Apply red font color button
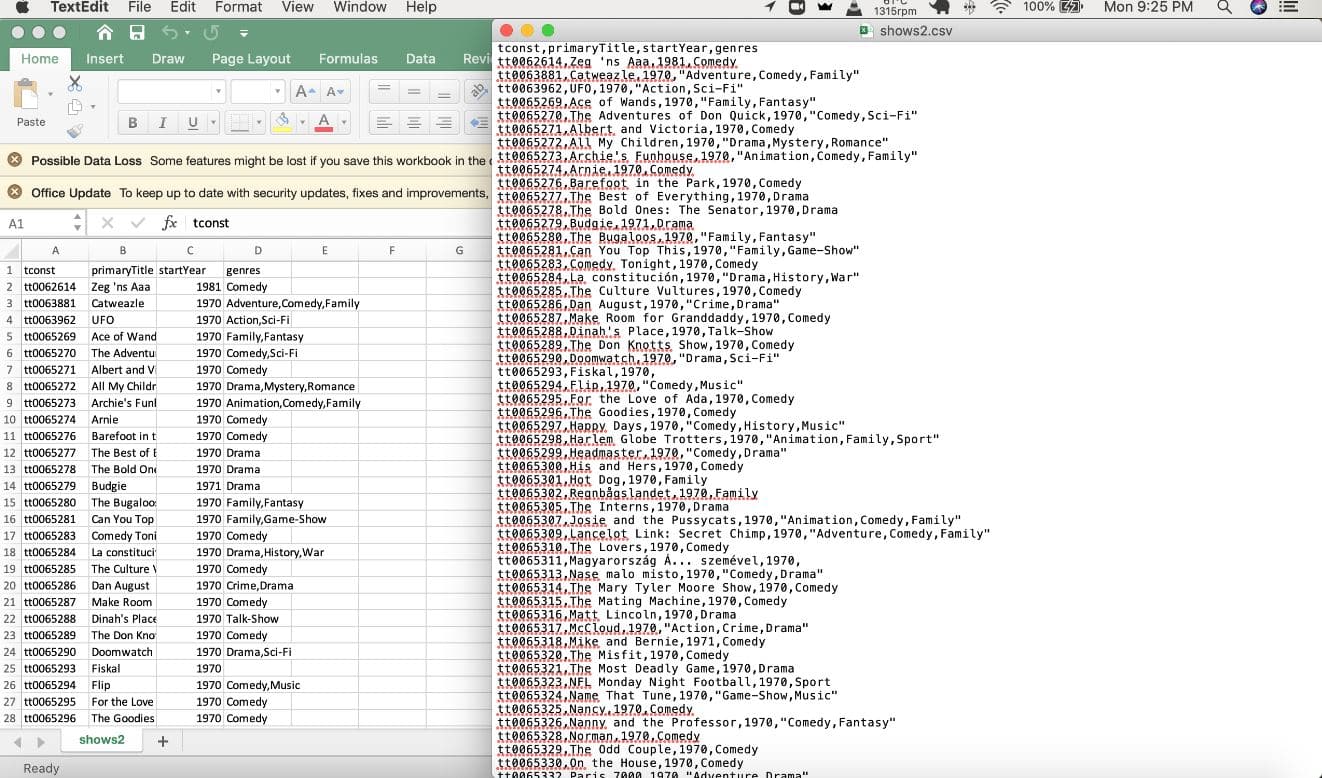The height and width of the screenshot is (778, 1322). pyautogui.click(x=323, y=123)
